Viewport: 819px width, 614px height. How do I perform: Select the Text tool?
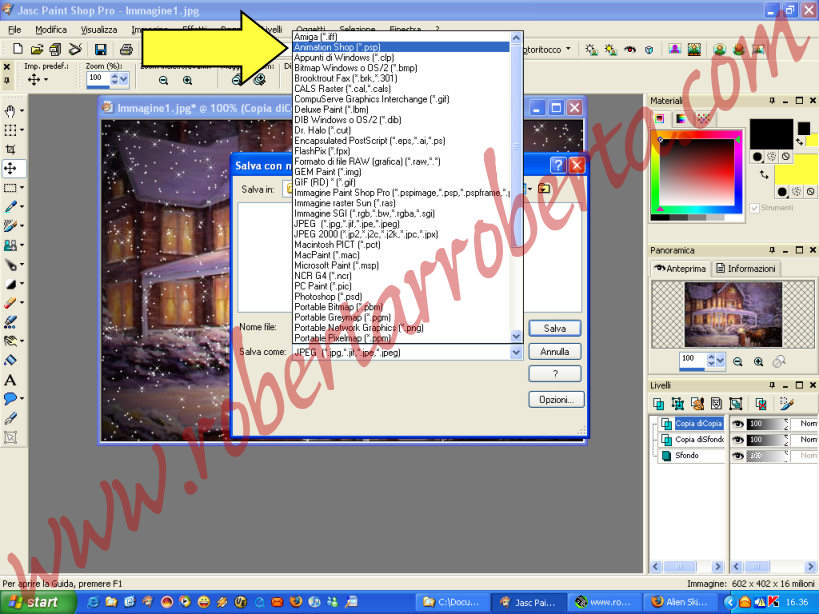10,380
